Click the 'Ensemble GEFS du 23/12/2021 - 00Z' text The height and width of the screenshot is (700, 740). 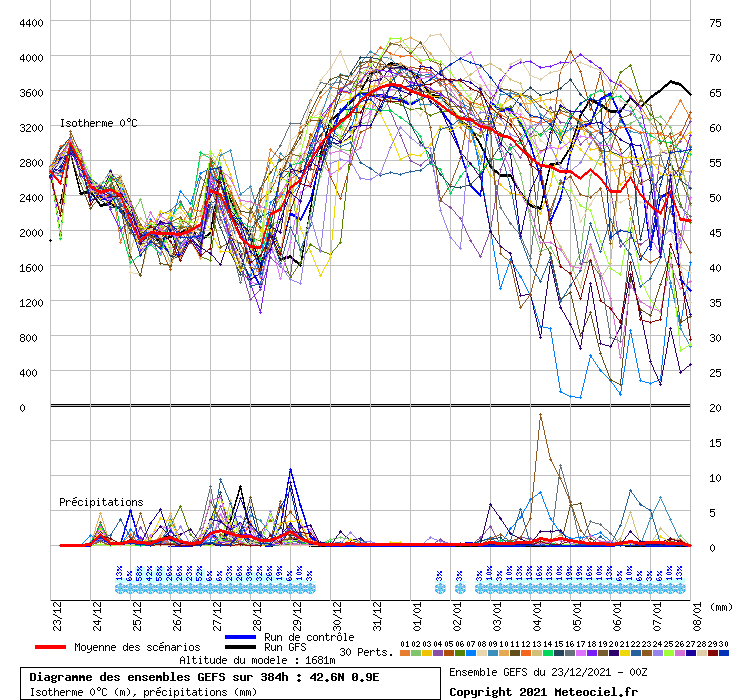pyautogui.click(x=548, y=671)
